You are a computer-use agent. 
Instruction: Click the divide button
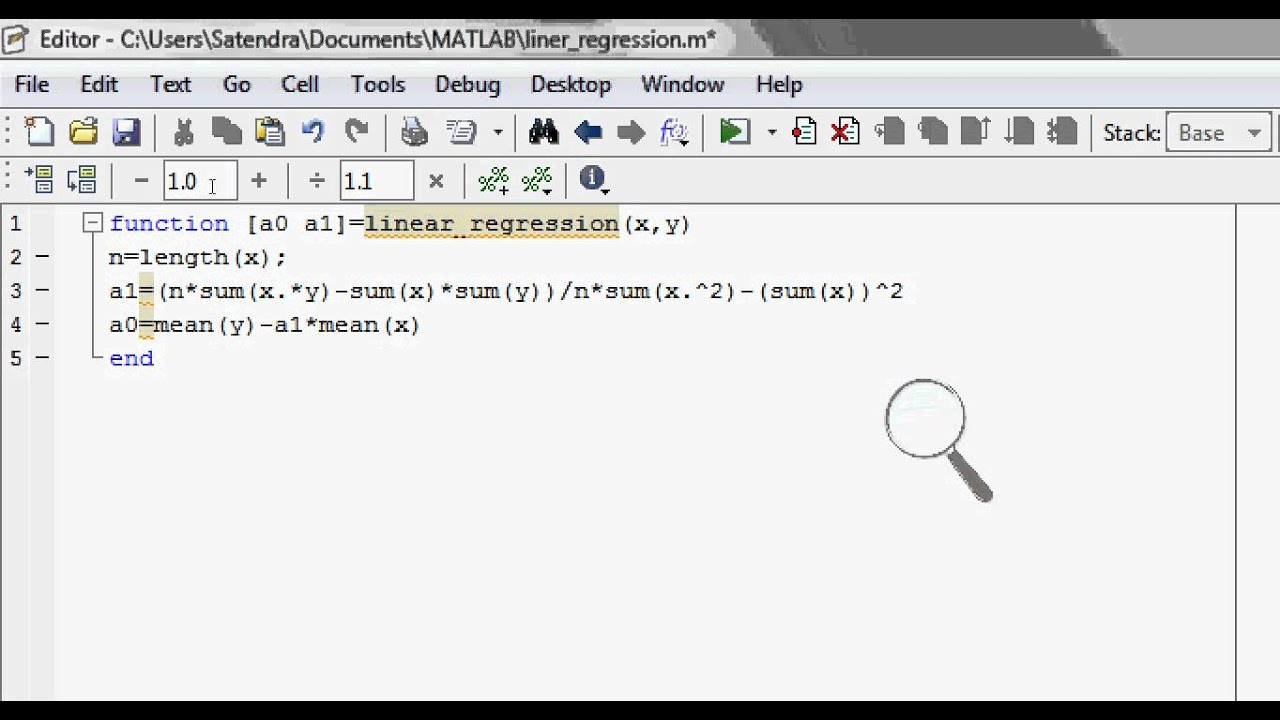[317, 181]
